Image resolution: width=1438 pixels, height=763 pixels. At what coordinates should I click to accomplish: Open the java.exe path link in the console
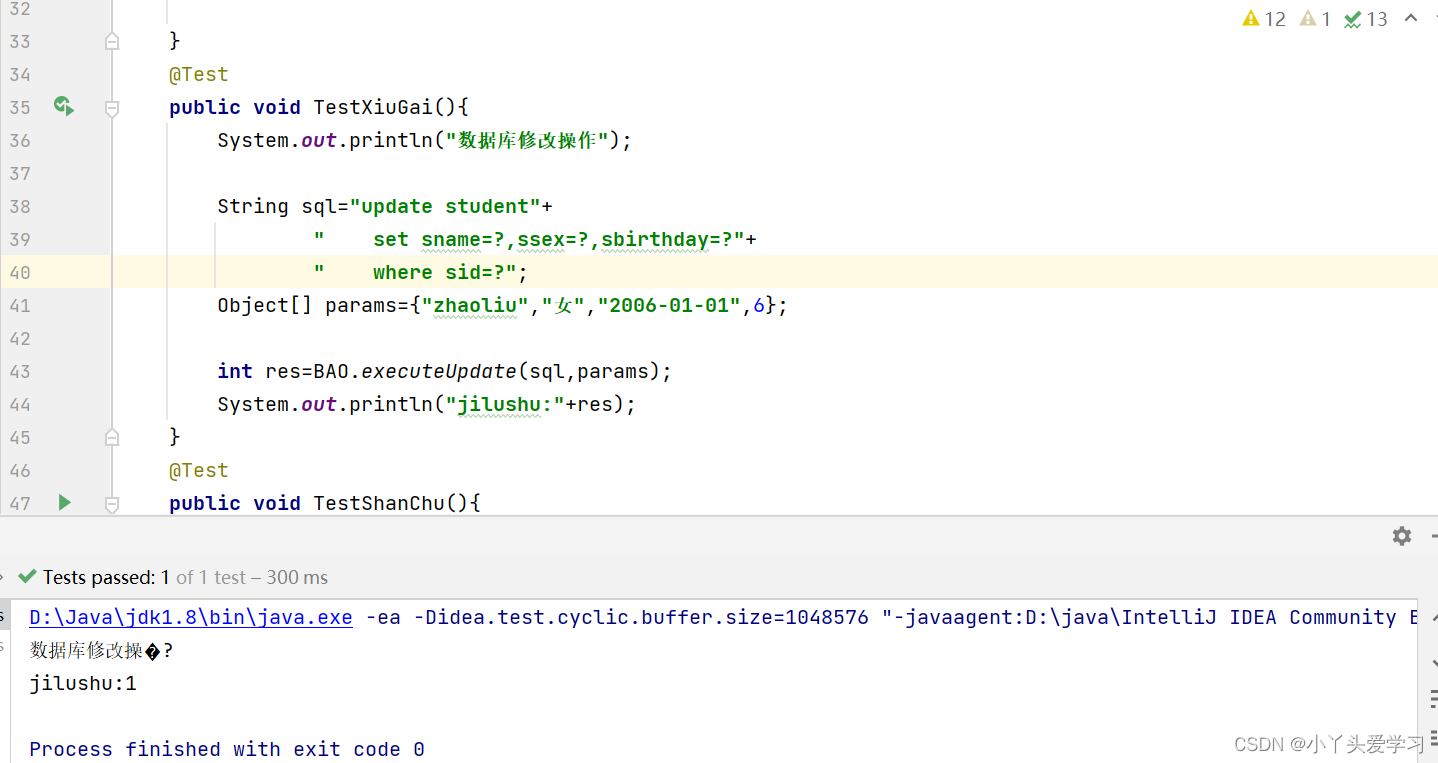point(191,617)
